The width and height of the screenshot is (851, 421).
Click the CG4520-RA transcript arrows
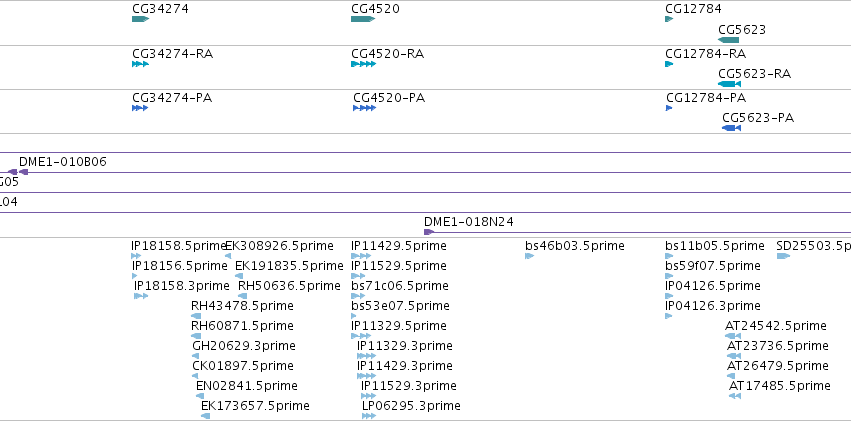(363, 64)
